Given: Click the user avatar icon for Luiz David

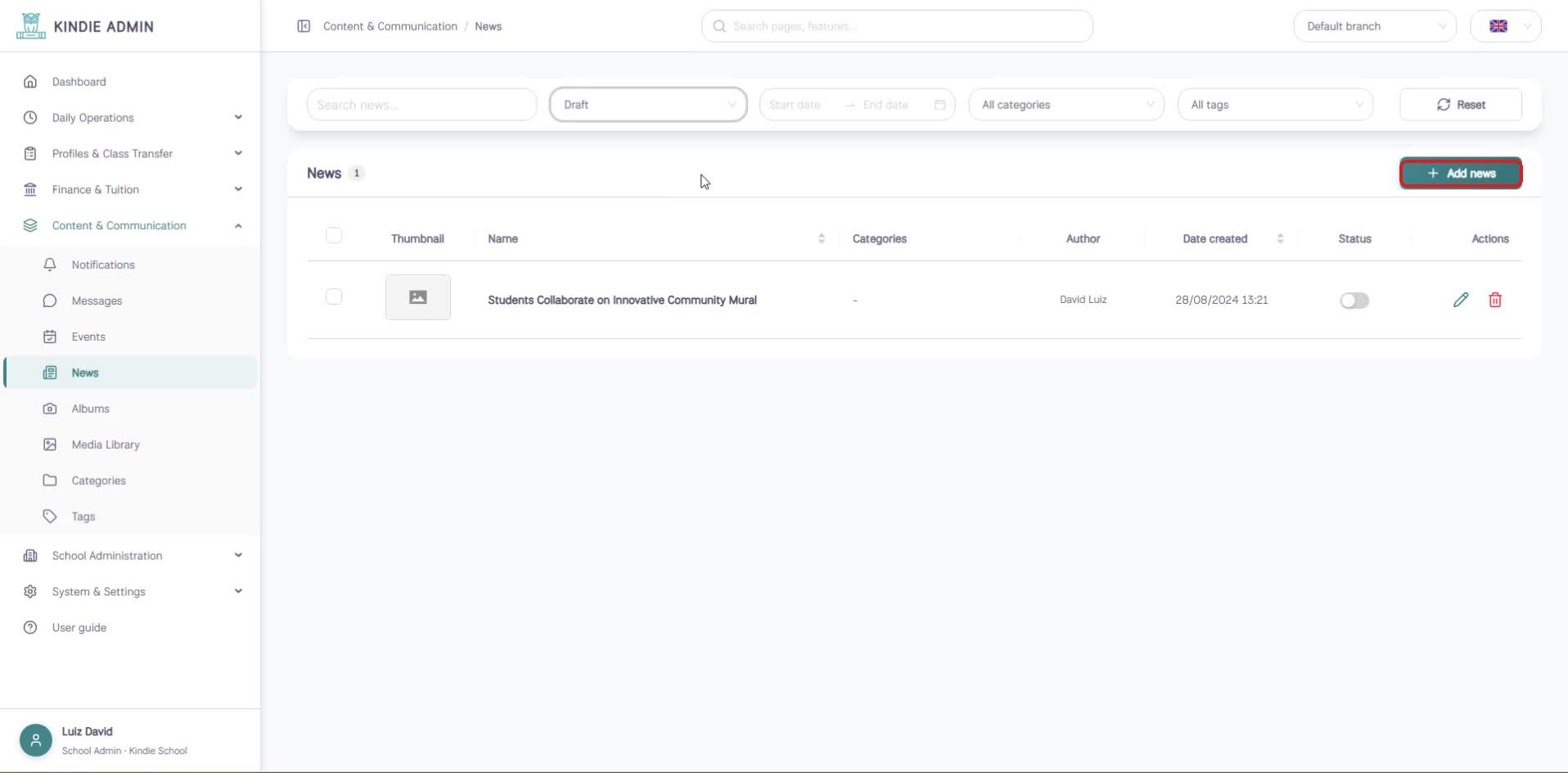Looking at the screenshot, I should [x=36, y=740].
